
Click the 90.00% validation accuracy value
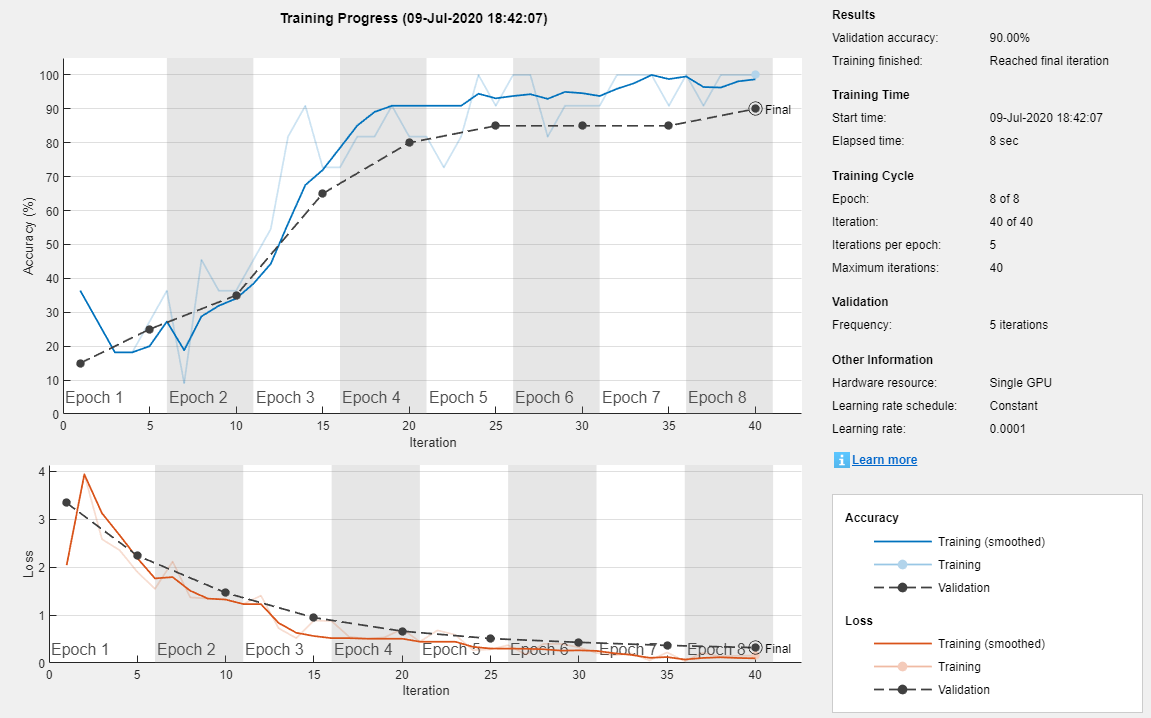point(1009,38)
